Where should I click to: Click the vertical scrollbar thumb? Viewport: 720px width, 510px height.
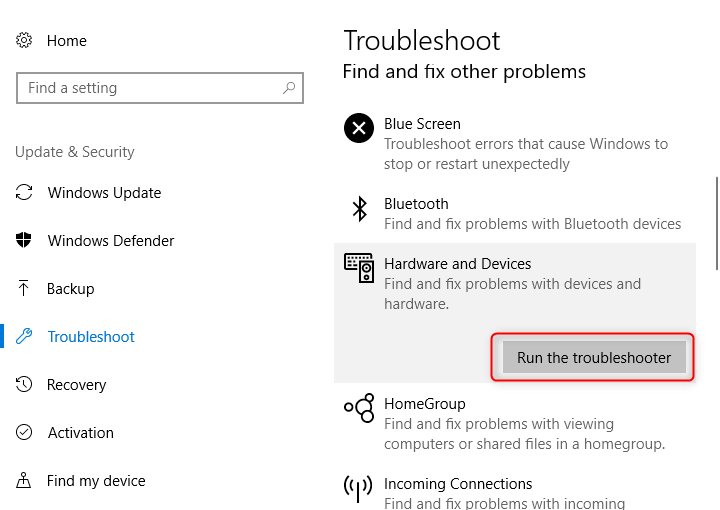717,224
